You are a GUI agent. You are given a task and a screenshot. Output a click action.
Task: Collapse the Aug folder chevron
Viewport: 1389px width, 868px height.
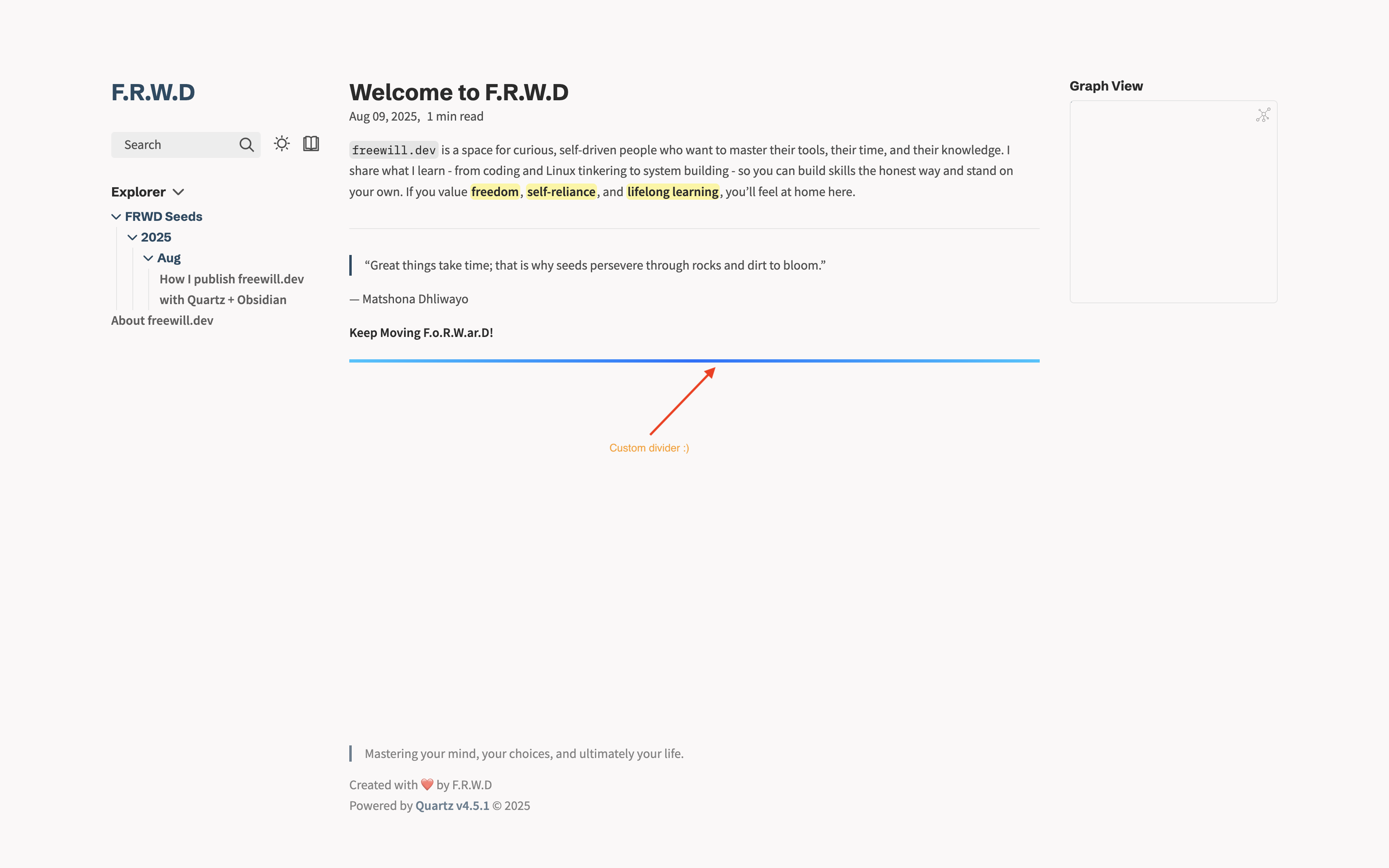[x=148, y=258]
